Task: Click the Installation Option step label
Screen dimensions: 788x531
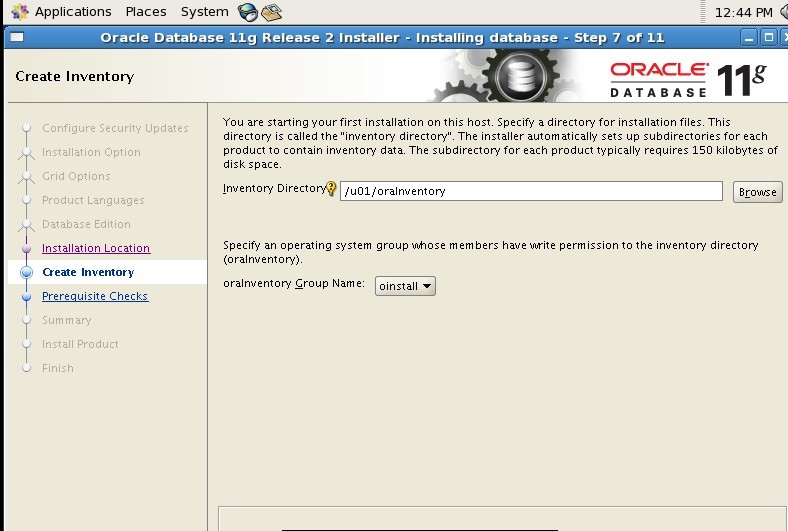Action: [91, 152]
